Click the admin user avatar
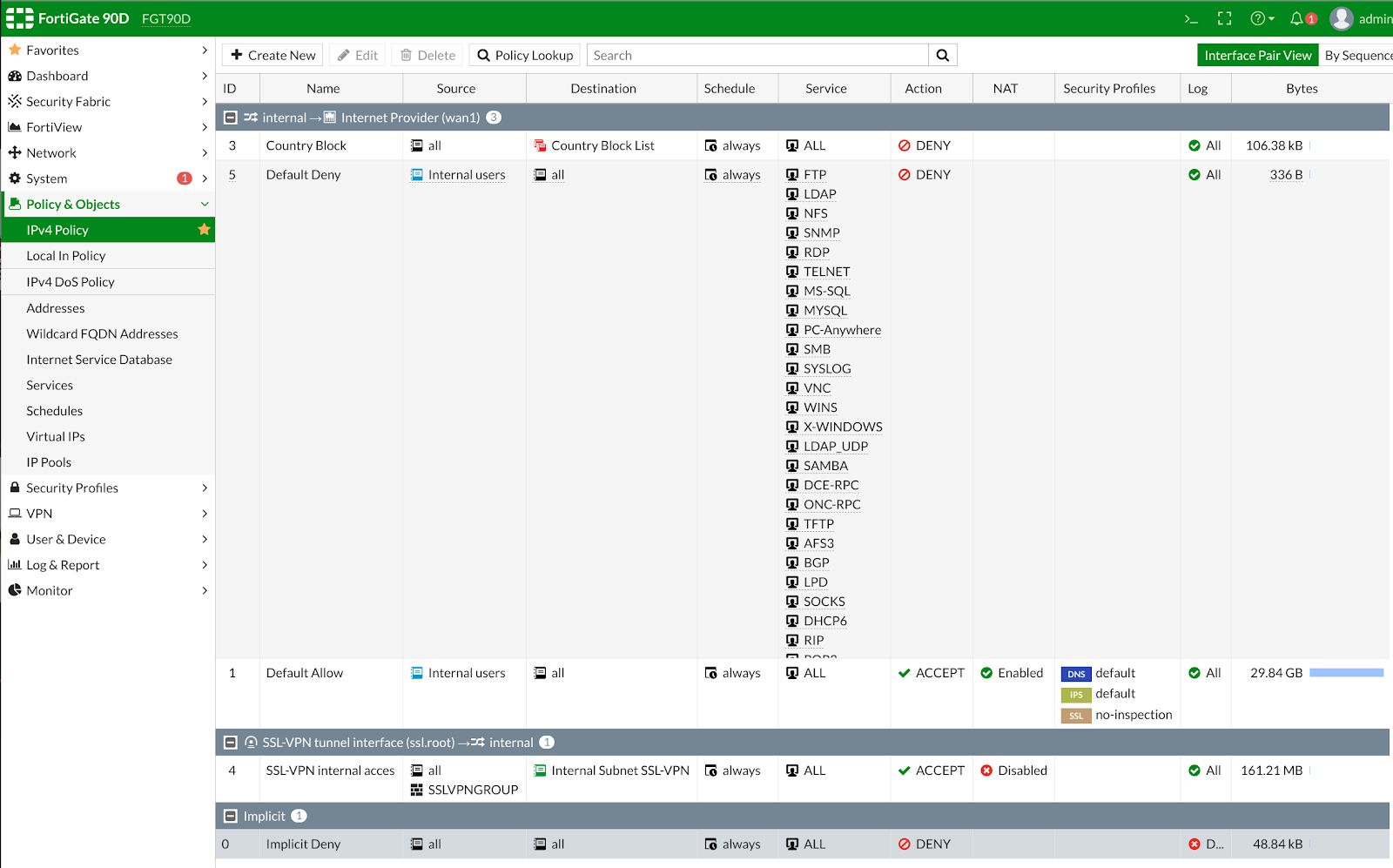This screenshot has width=1393, height=868. click(x=1342, y=18)
